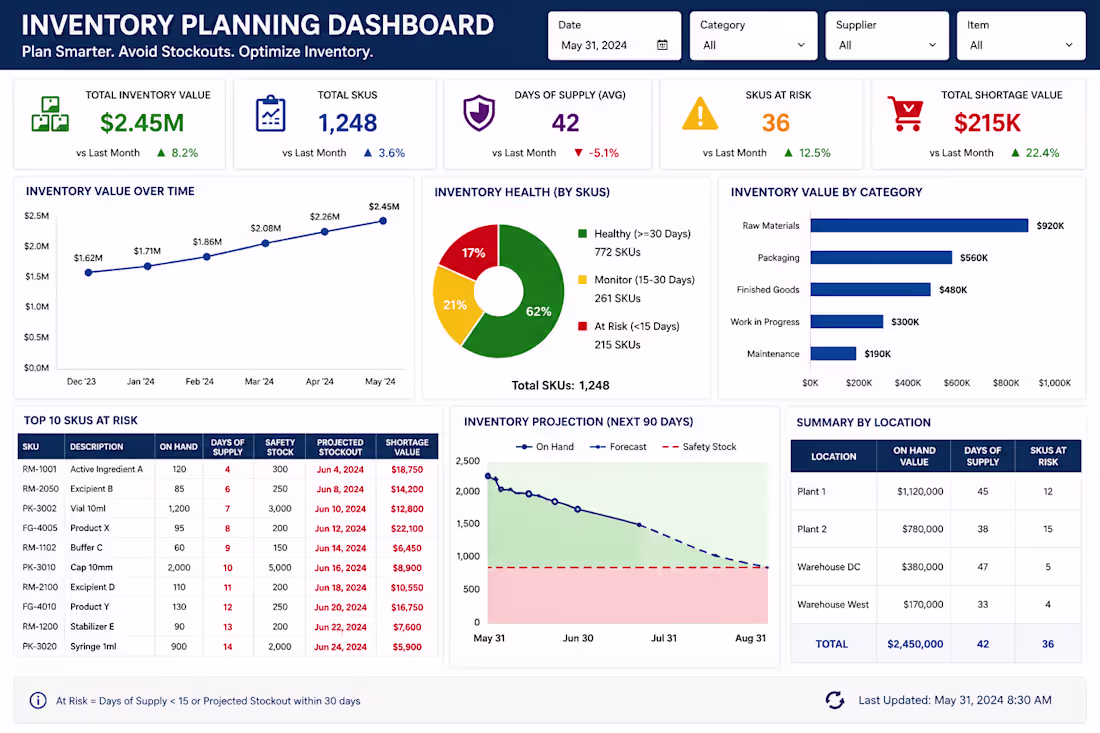
Task: Click the Forecast legend marker
Action: click(x=598, y=447)
